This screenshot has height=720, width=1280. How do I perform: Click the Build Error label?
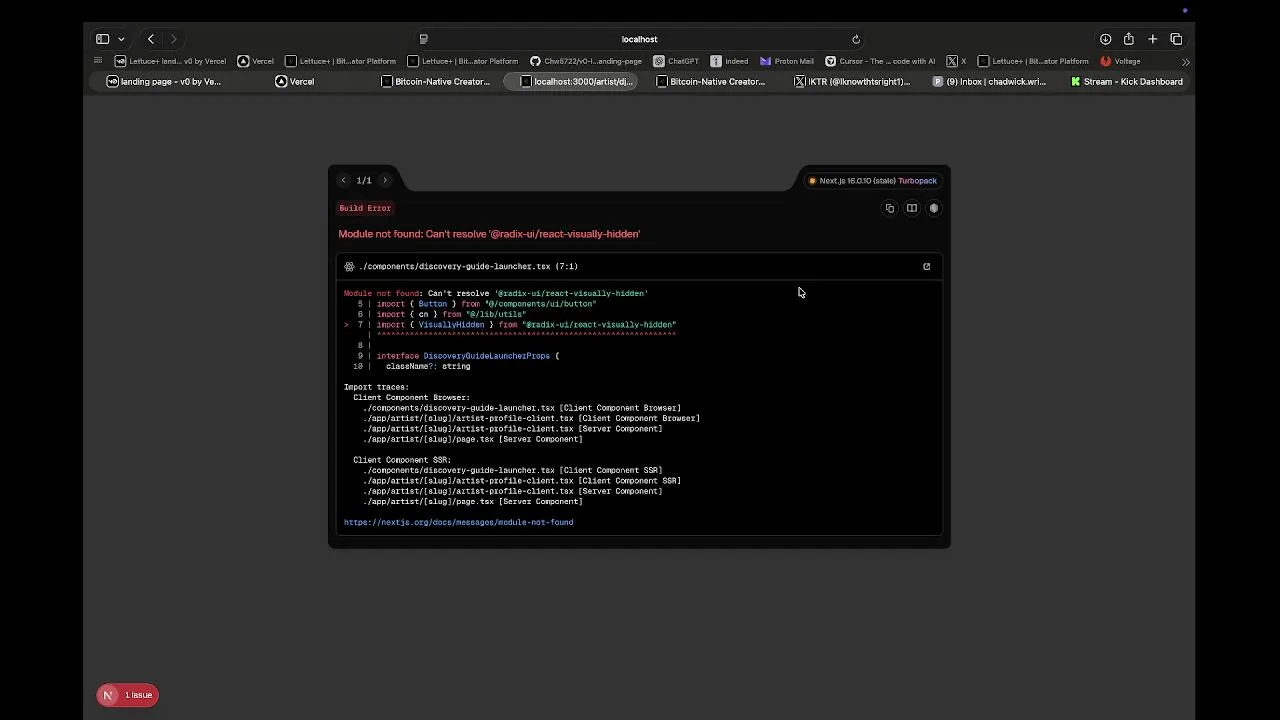(365, 208)
